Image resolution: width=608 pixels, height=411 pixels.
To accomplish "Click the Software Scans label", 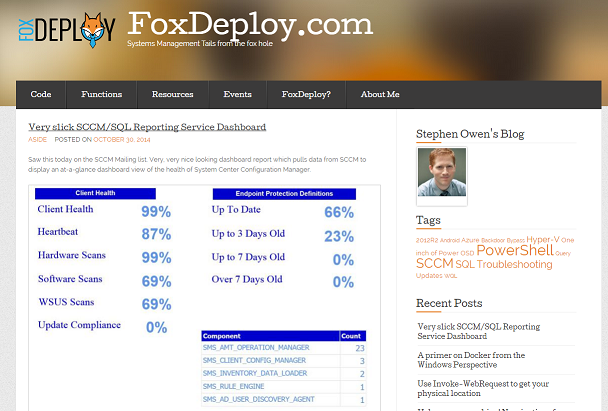I will click(70, 279).
